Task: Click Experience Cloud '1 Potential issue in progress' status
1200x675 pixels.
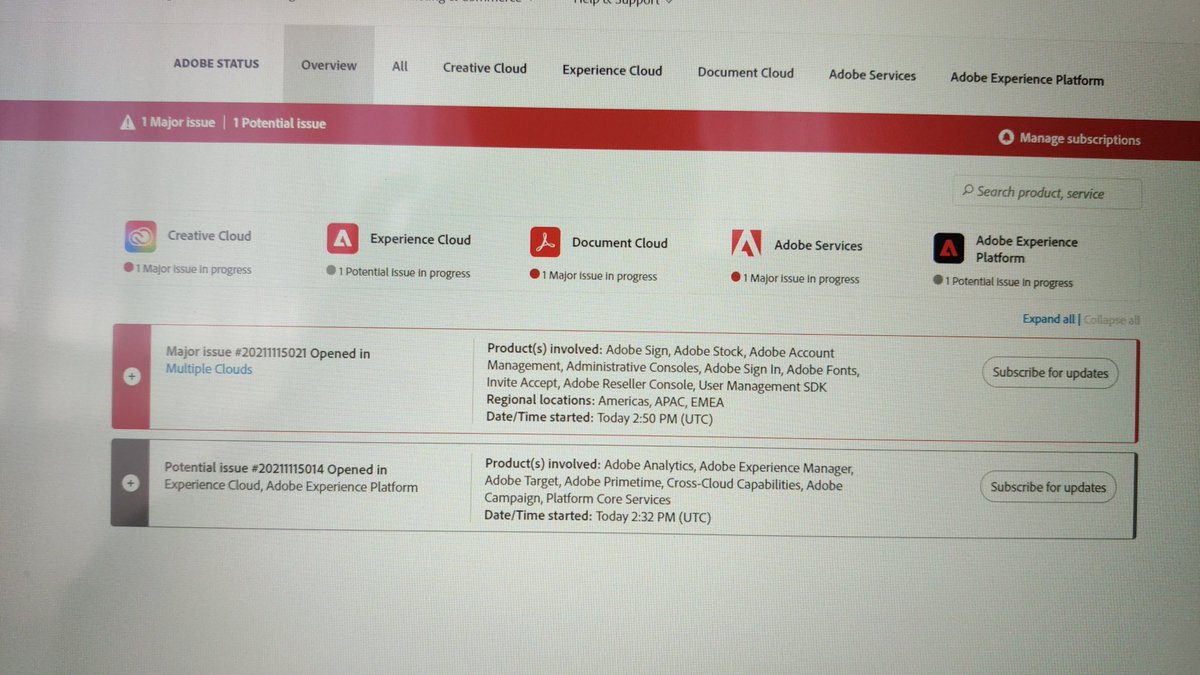Action: [404, 272]
